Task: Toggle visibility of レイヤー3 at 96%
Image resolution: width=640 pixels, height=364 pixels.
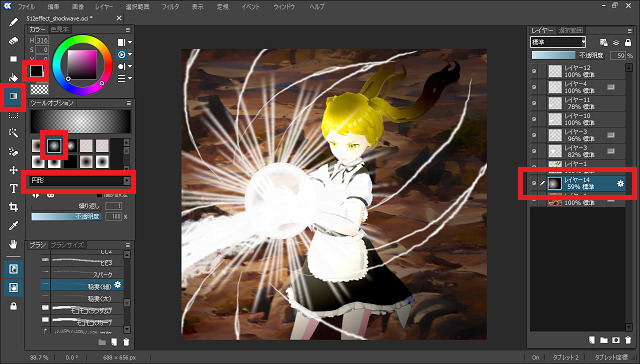Action: (x=534, y=135)
